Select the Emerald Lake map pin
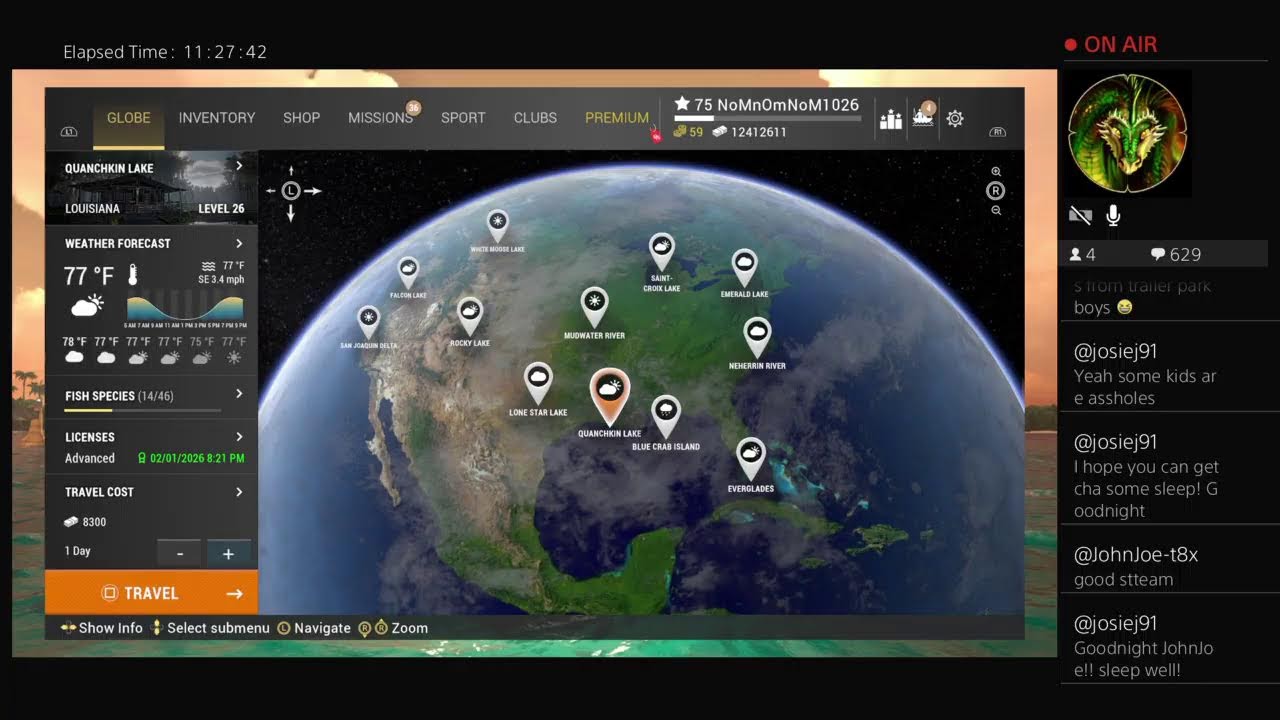Screen dimensions: 1280x720 tap(744, 268)
